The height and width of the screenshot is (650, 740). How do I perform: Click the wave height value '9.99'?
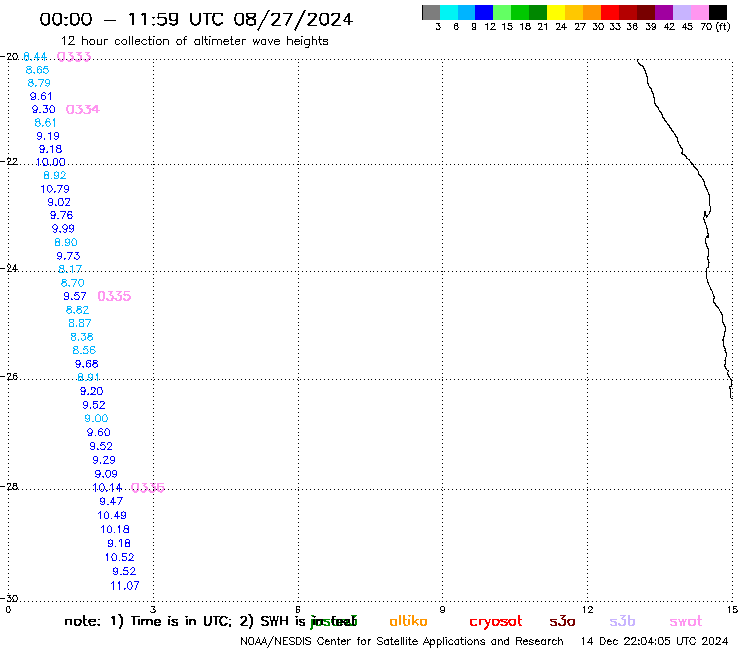coord(63,229)
